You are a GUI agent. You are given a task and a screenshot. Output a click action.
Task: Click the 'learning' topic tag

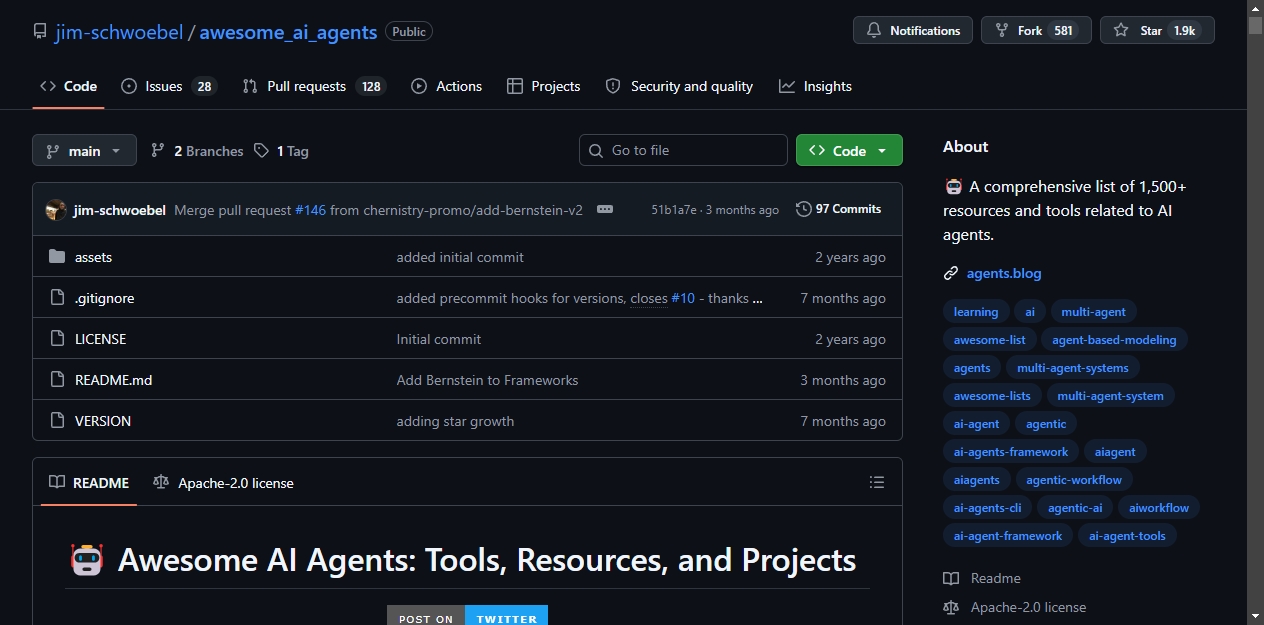pos(976,312)
